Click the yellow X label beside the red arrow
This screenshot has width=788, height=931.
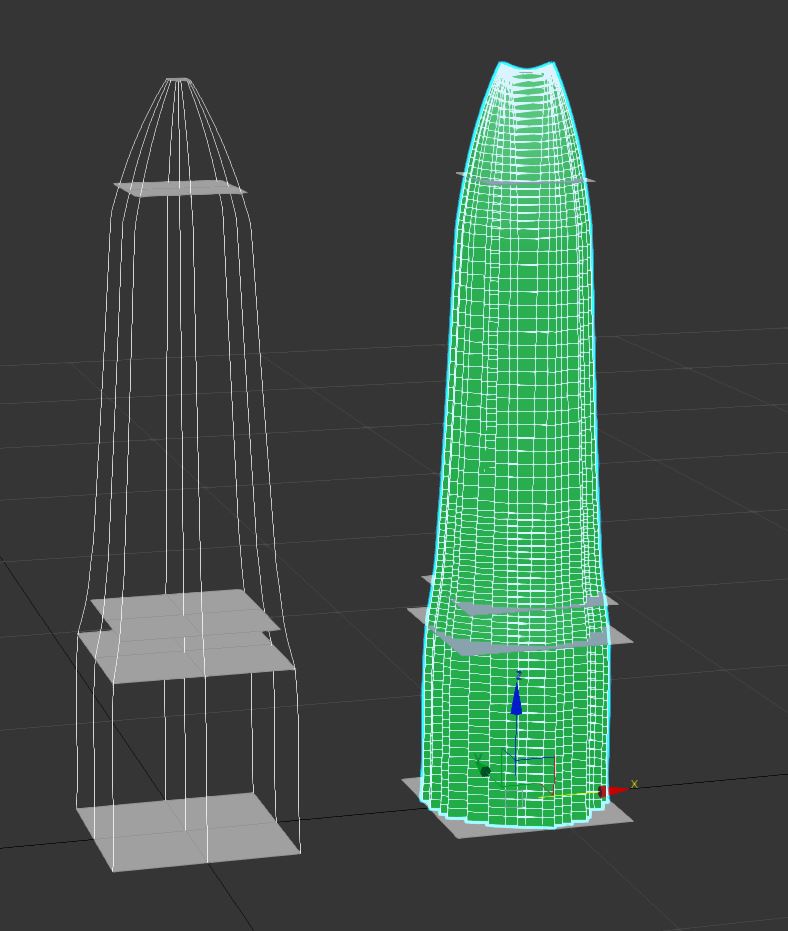pyautogui.click(x=634, y=784)
